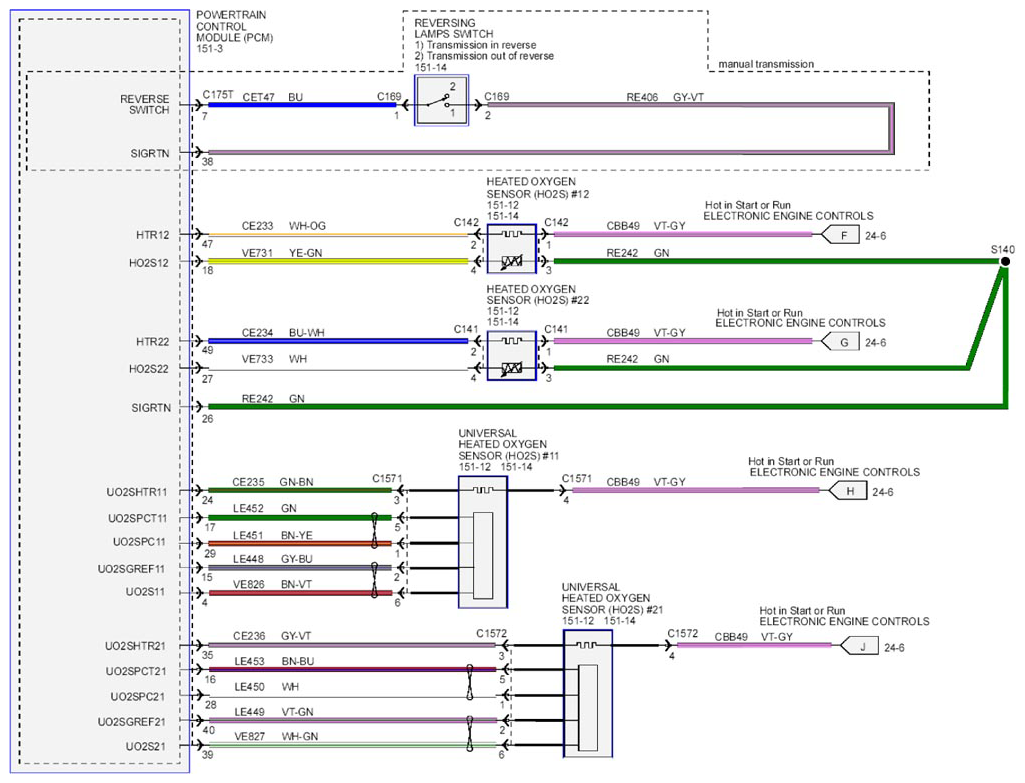Click the 'LE452' circuit label
This screenshot has width=1025, height=783.
[x=248, y=508]
